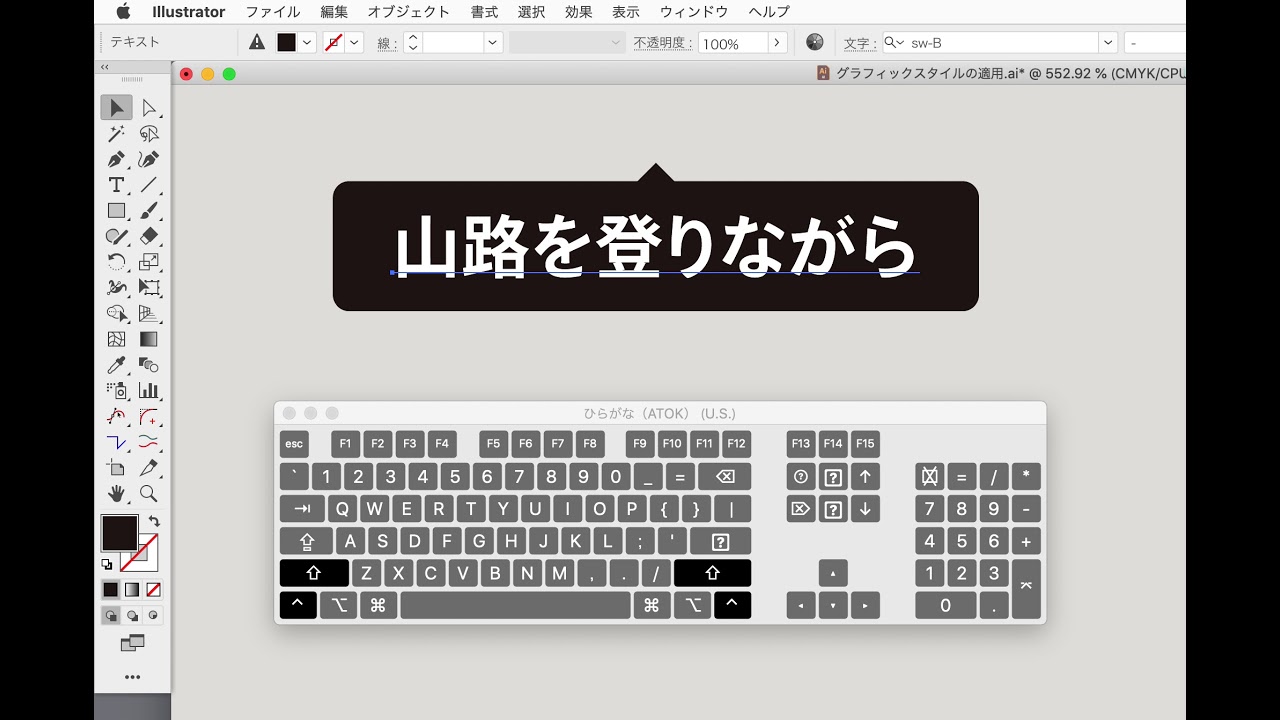1280x720 pixels.
Task: Select the Blend tool
Action: coord(149,365)
